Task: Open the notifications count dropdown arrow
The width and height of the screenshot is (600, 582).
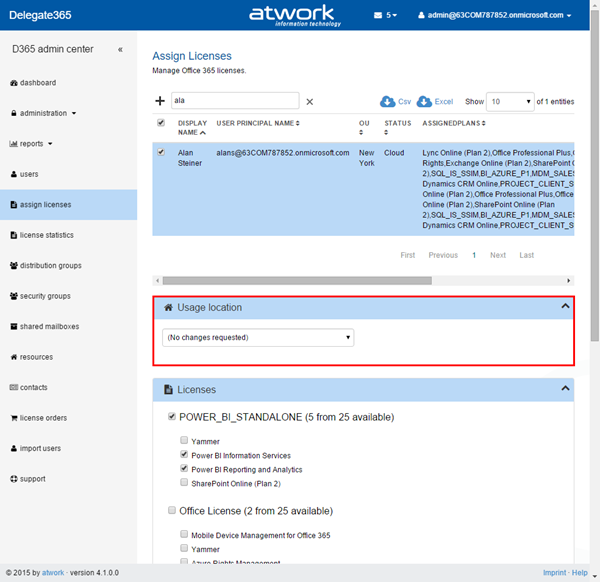Action: click(395, 15)
